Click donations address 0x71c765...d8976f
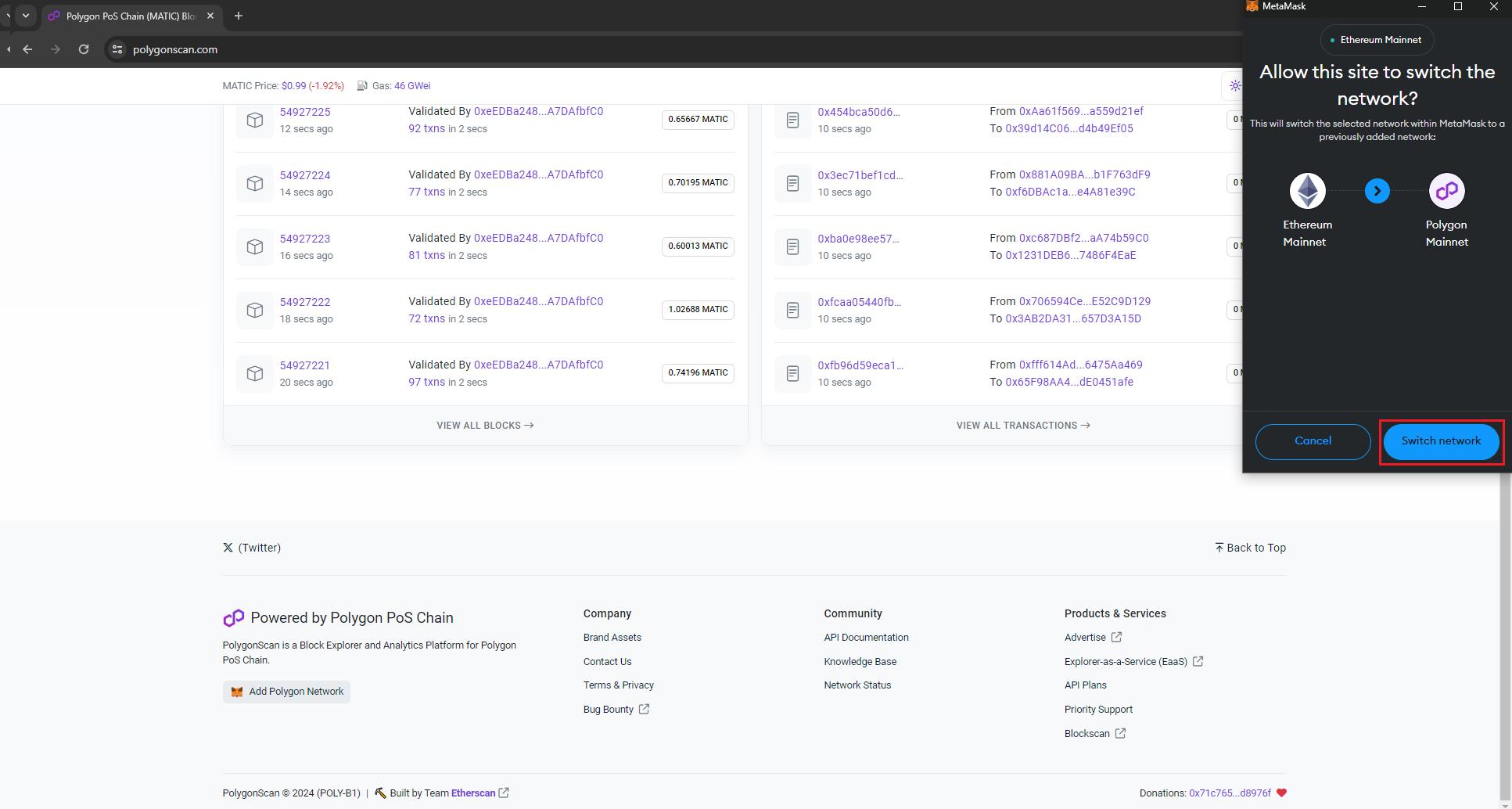Viewport: 1512px width, 809px height. (x=1230, y=793)
